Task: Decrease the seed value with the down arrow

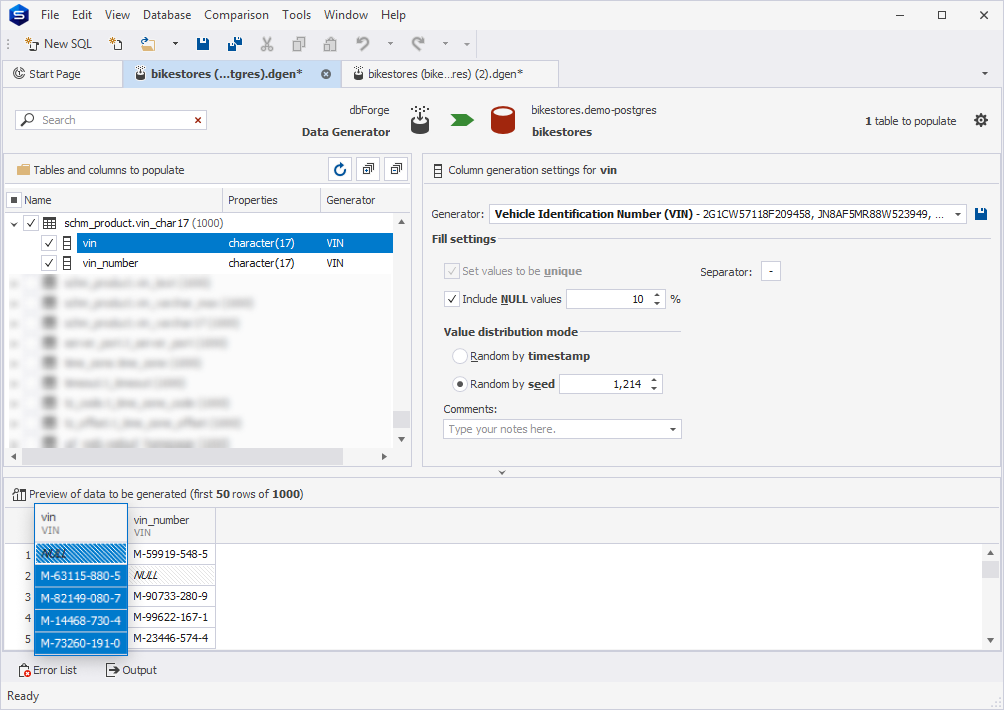Action: click(x=654, y=388)
